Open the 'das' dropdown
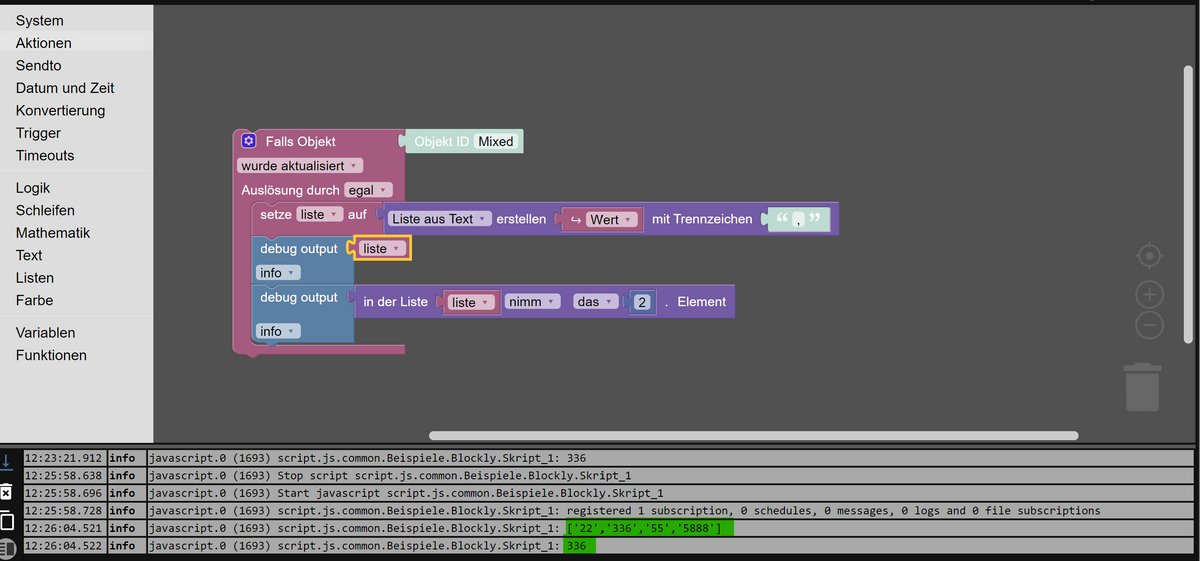The width and height of the screenshot is (1200, 561). pos(595,301)
